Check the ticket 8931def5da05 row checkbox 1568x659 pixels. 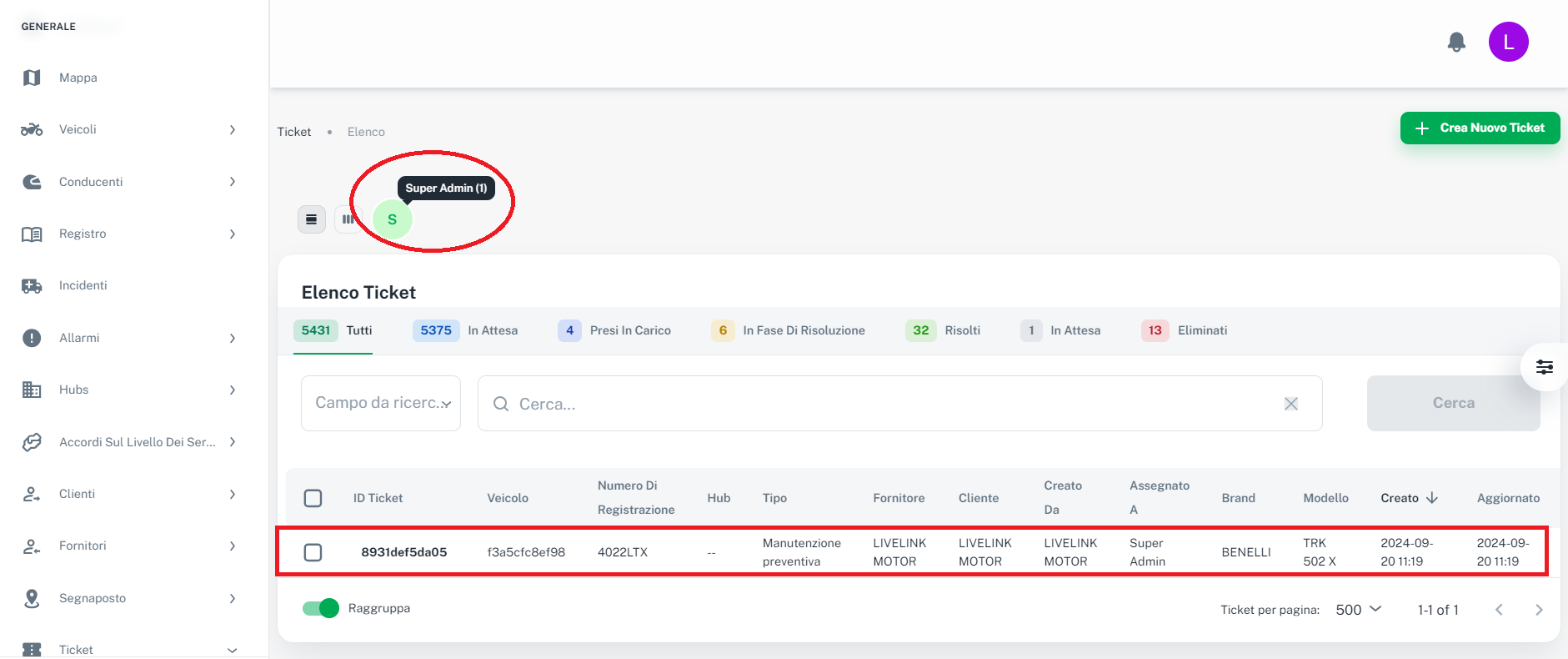[313, 552]
